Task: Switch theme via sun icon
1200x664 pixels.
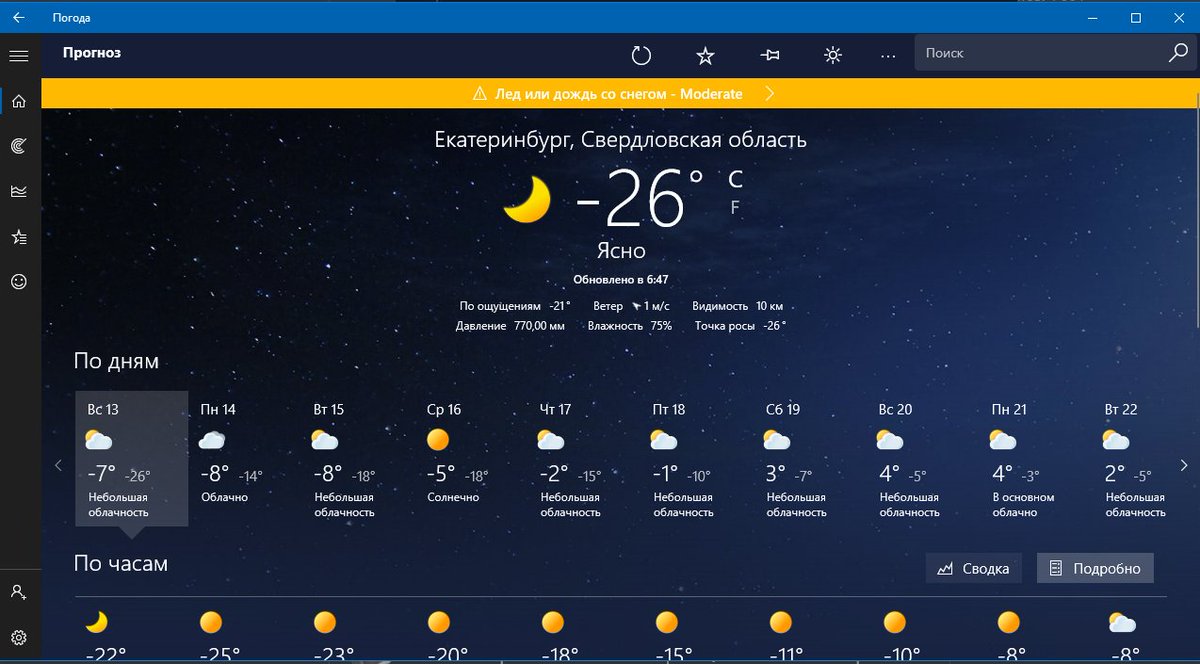Action: click(x=832, y=56)
